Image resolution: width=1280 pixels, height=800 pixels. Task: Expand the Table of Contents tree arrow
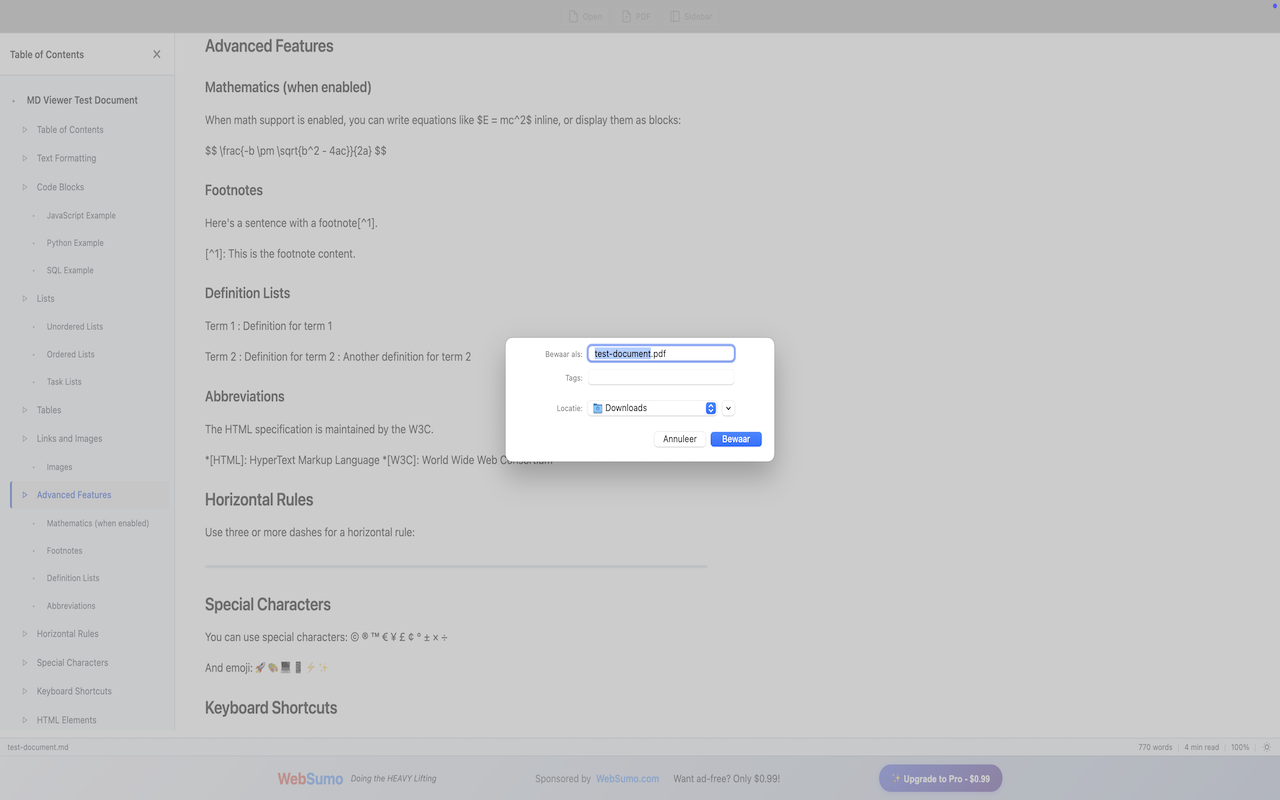[x=25, y=129]
